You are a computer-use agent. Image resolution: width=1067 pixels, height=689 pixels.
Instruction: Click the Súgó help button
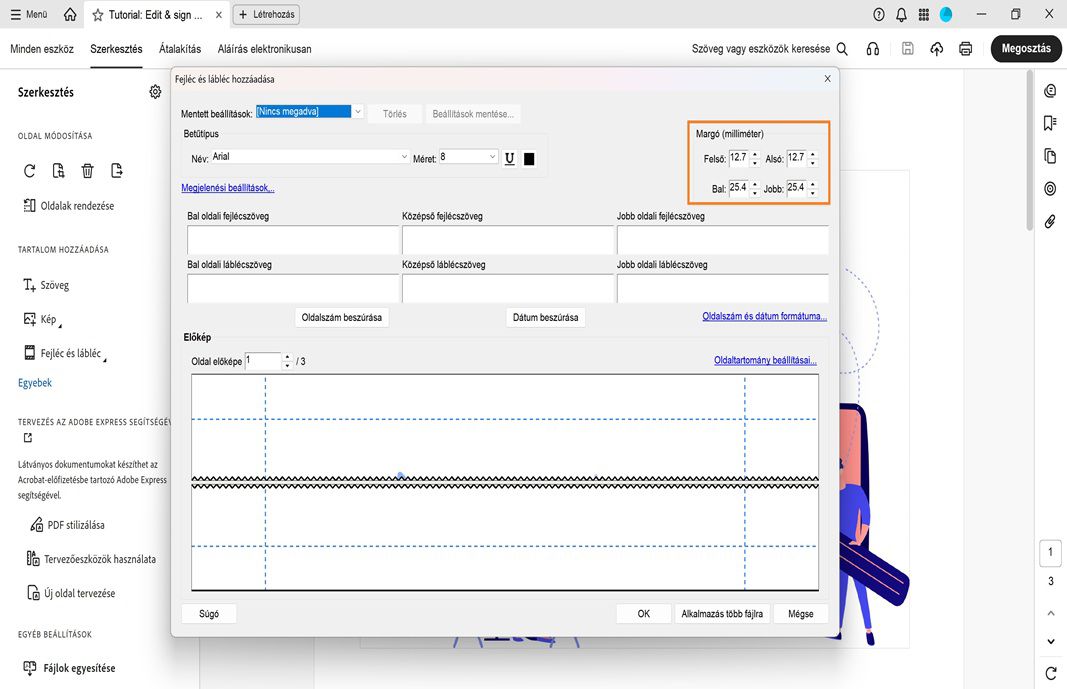tap(209, 614)
